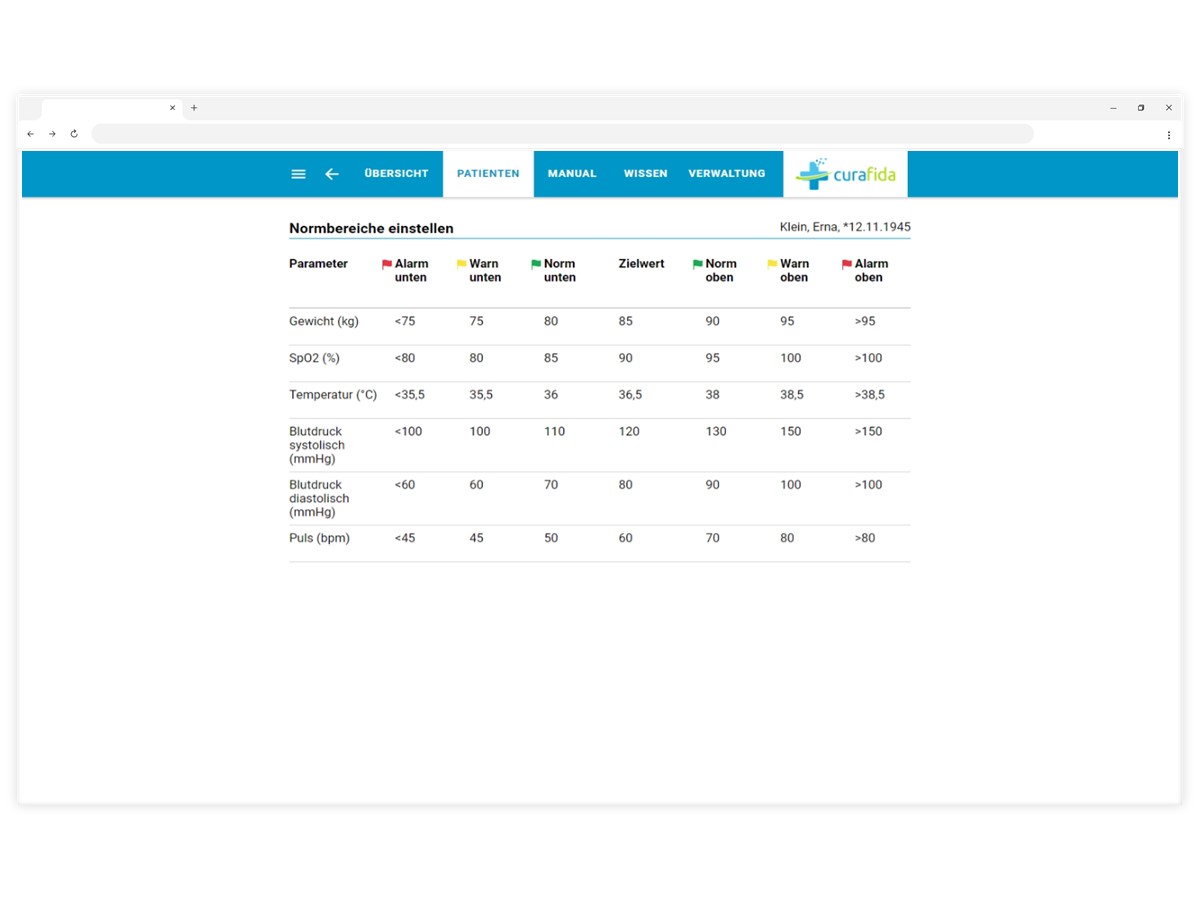Screen dimensions: 1200x900
Task: Open the Manual tab
Action: tap(572, 174)
